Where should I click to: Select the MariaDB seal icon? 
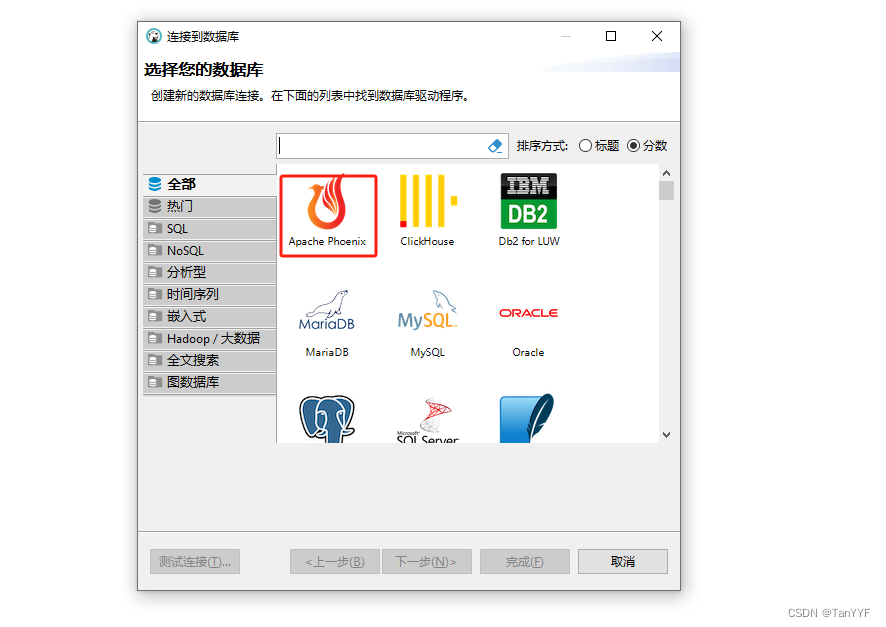coord(327,310)
